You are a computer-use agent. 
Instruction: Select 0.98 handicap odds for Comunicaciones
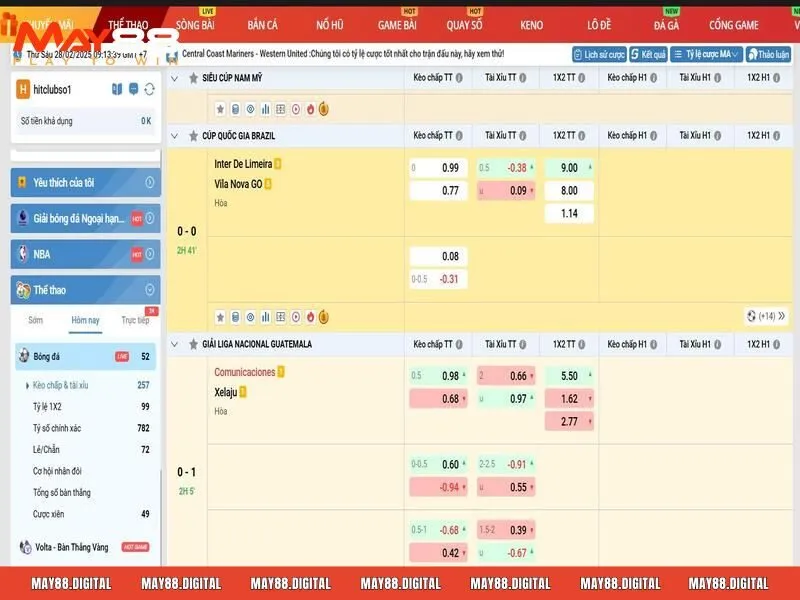(x=438, y=376)
